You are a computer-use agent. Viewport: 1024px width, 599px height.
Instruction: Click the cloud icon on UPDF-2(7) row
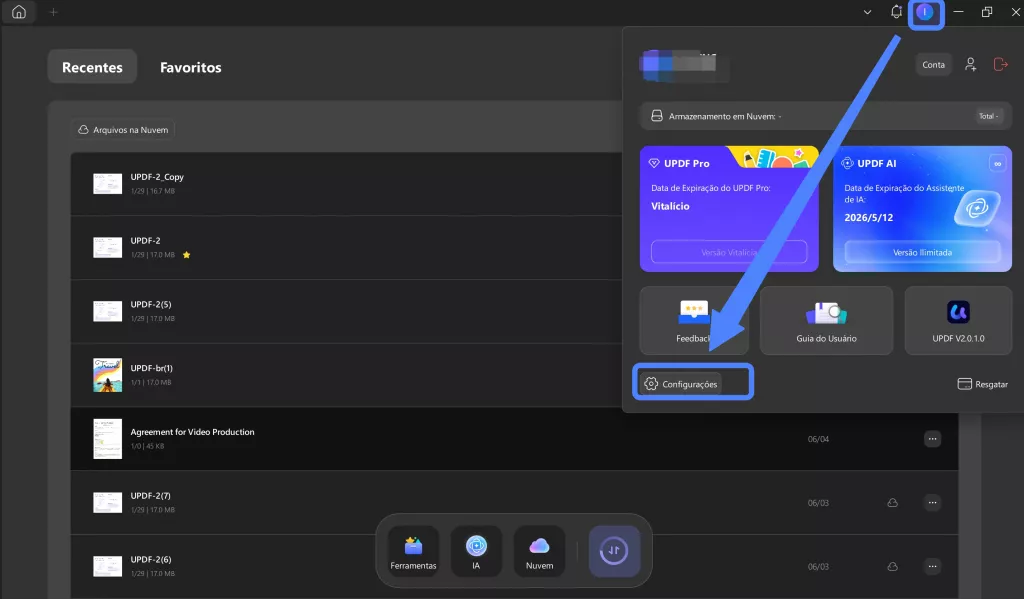892,502
